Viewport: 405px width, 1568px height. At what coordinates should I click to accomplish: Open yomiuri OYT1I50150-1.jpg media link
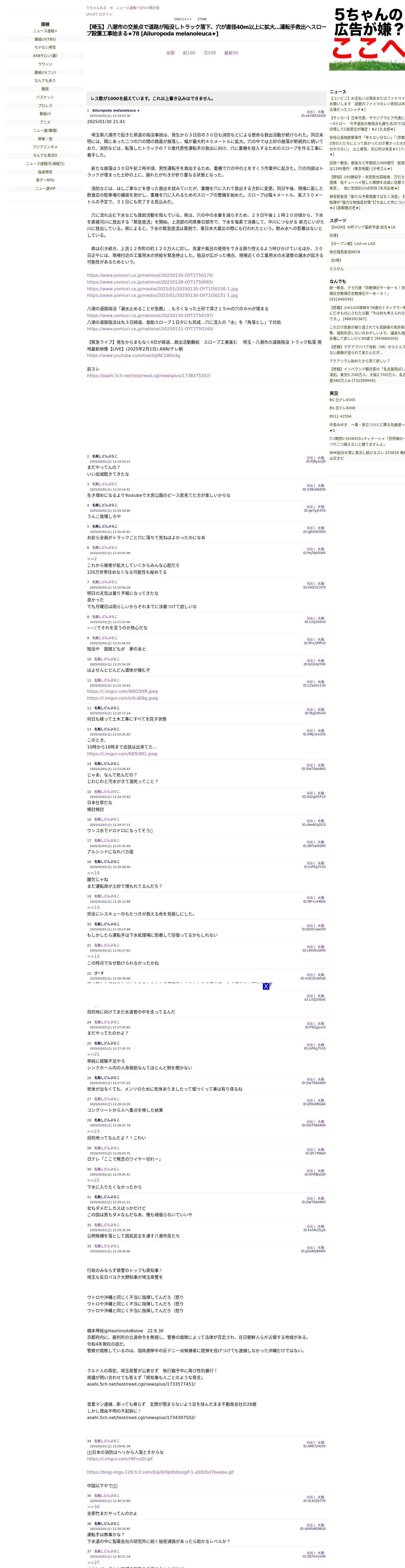pos(162,289)
